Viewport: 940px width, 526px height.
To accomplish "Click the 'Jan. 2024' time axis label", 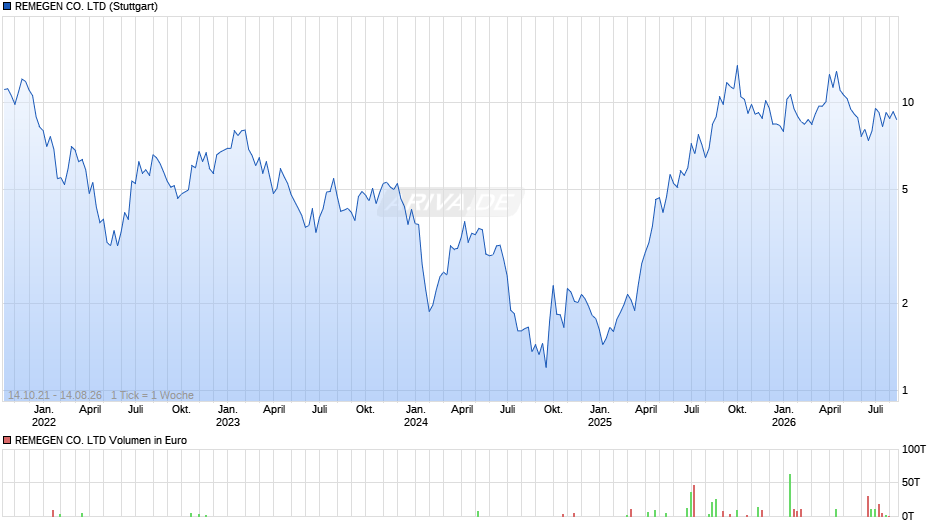I will pyautogui.click(x=415, y=416).
